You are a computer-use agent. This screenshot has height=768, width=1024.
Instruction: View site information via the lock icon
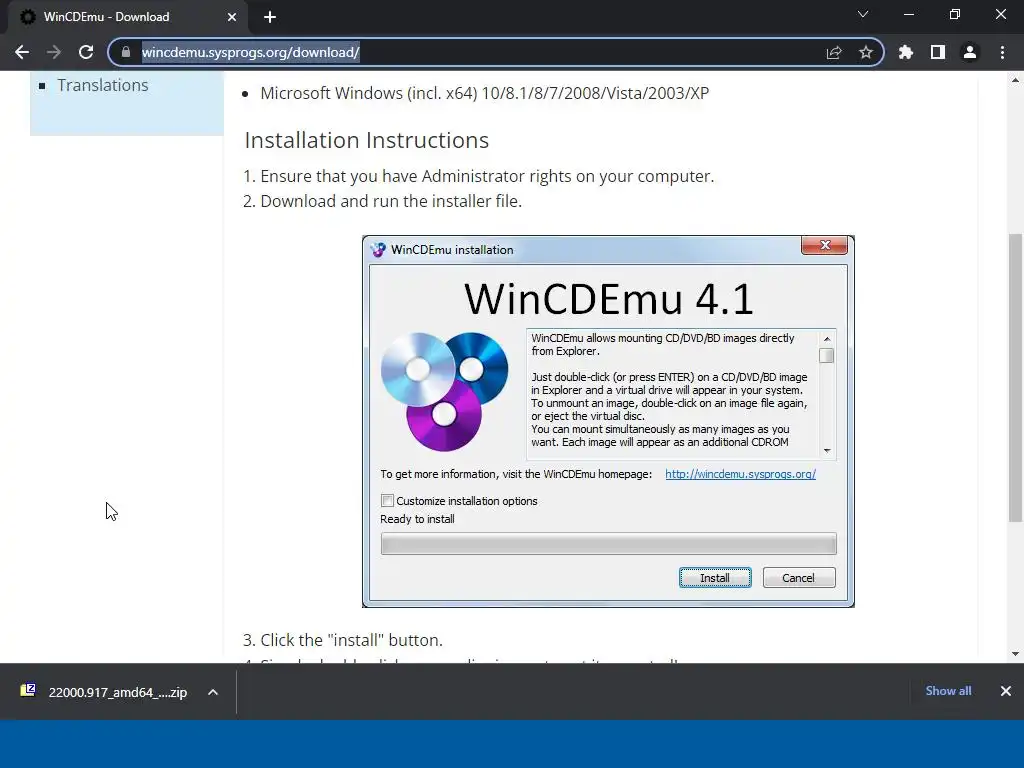pyautogui.click(x=126, y=52)
